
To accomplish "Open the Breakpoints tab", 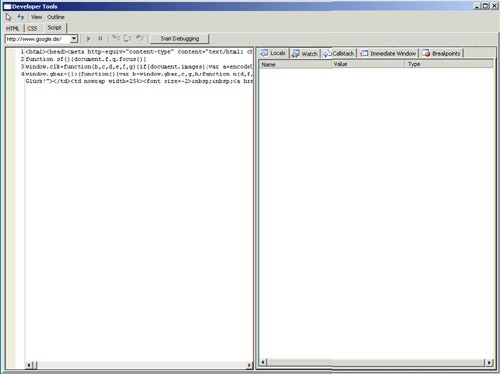I will click(x=441, y=53).
